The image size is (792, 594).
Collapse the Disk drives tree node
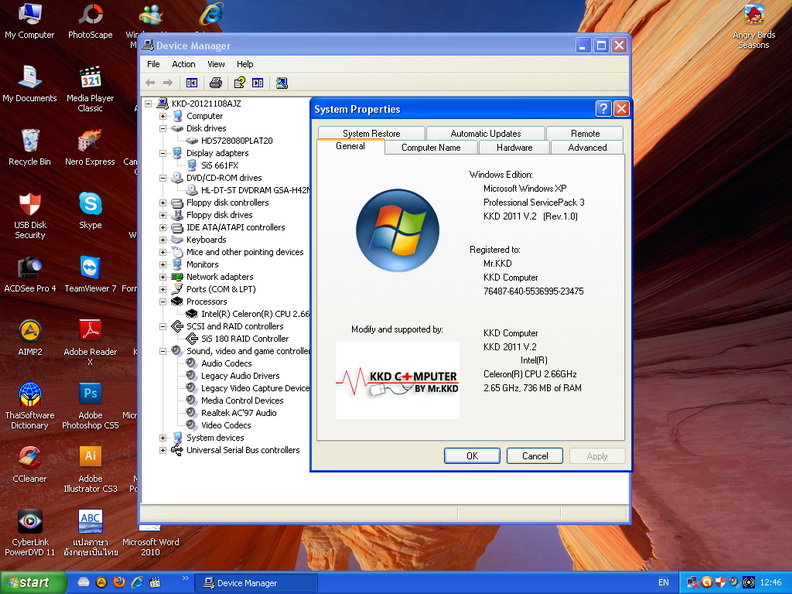tap(163, 128)
